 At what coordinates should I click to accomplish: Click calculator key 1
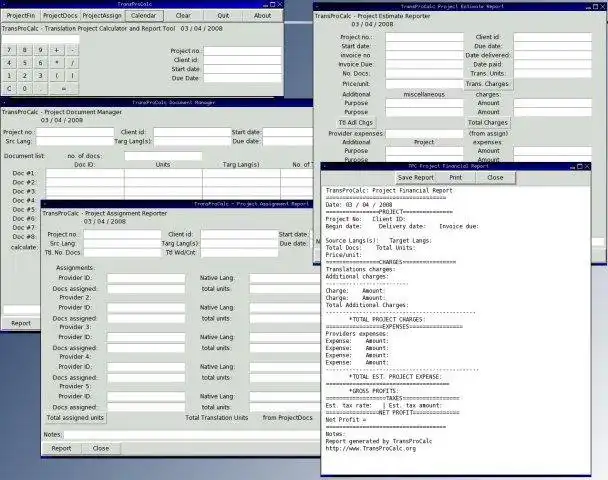[x=9, y=76]
